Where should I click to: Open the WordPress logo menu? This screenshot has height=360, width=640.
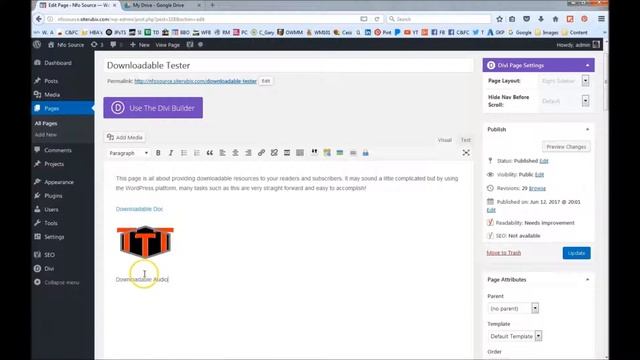(x=38, y=44)
